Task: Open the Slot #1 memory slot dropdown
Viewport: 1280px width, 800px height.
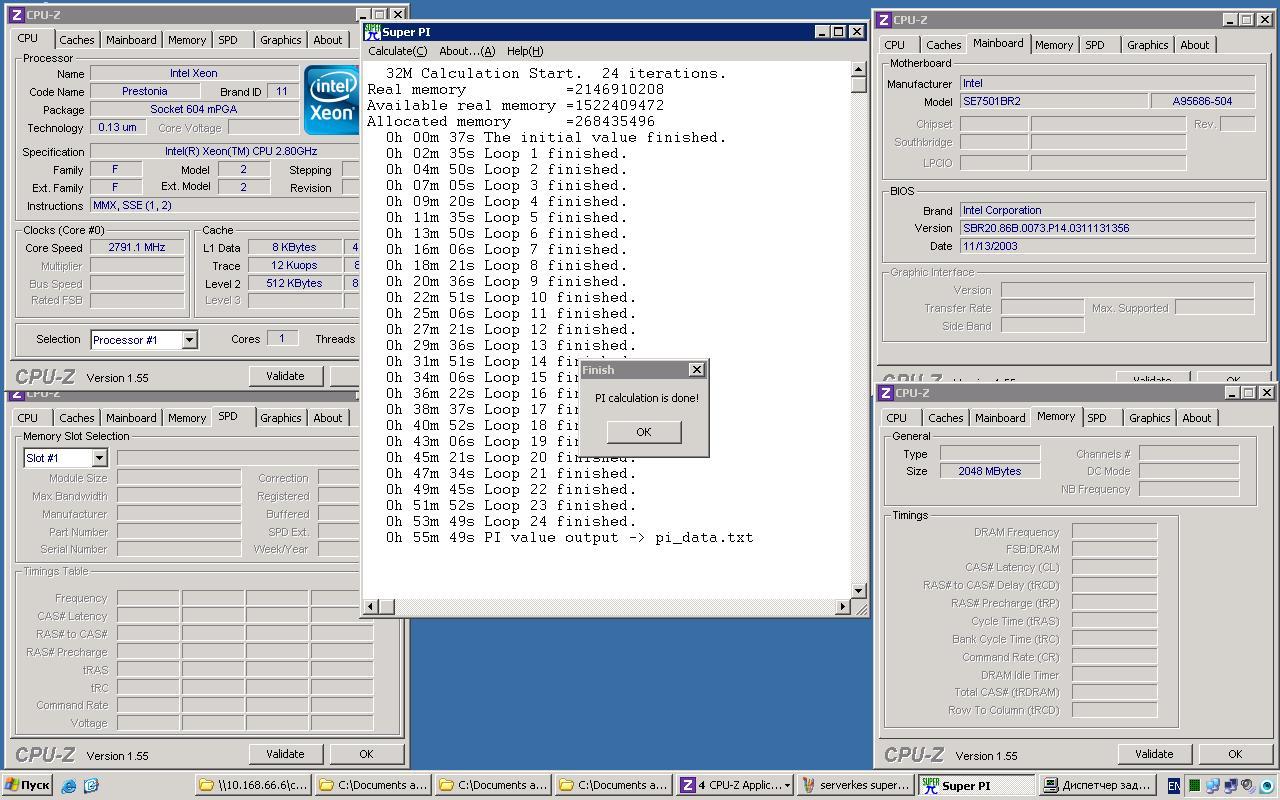Action: [x=99, y=458]
